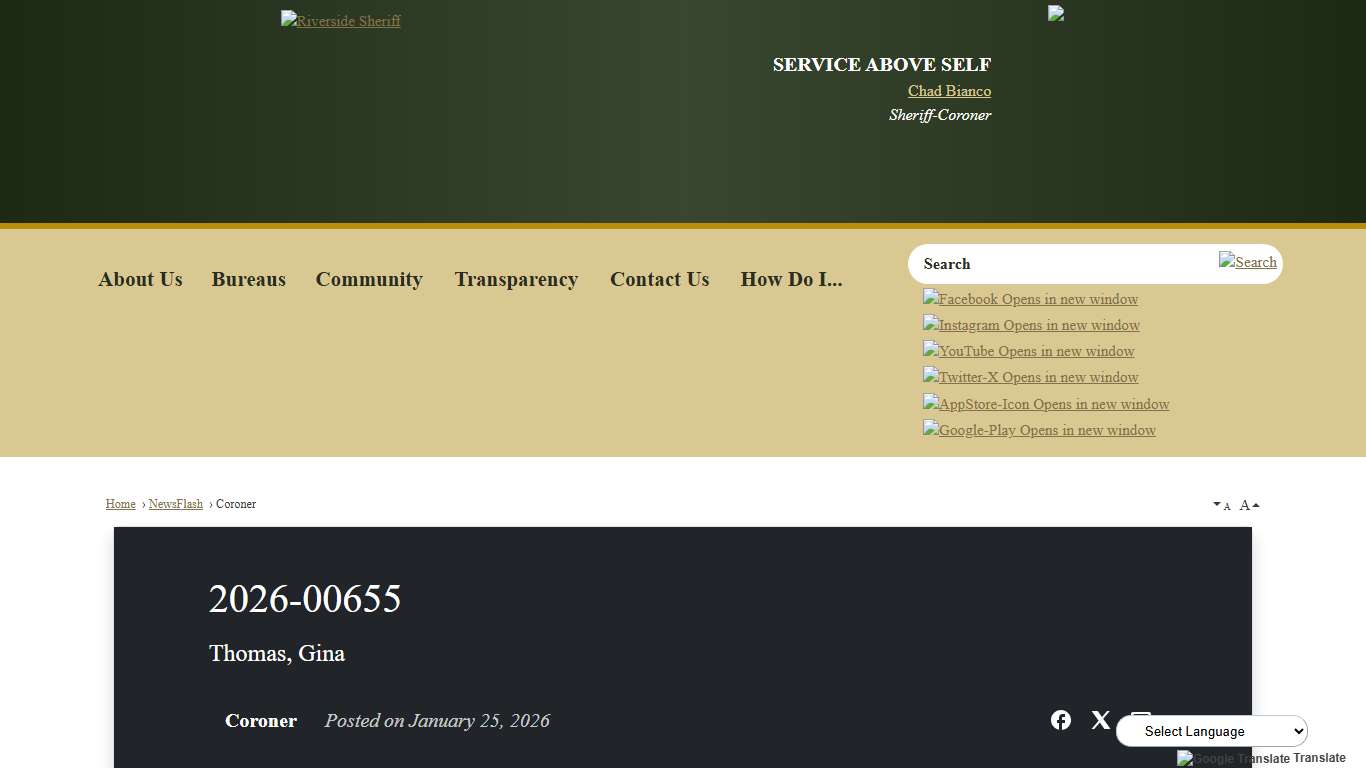
Task: Open the Google Play download link
Action: click(x=1039, y=429)
